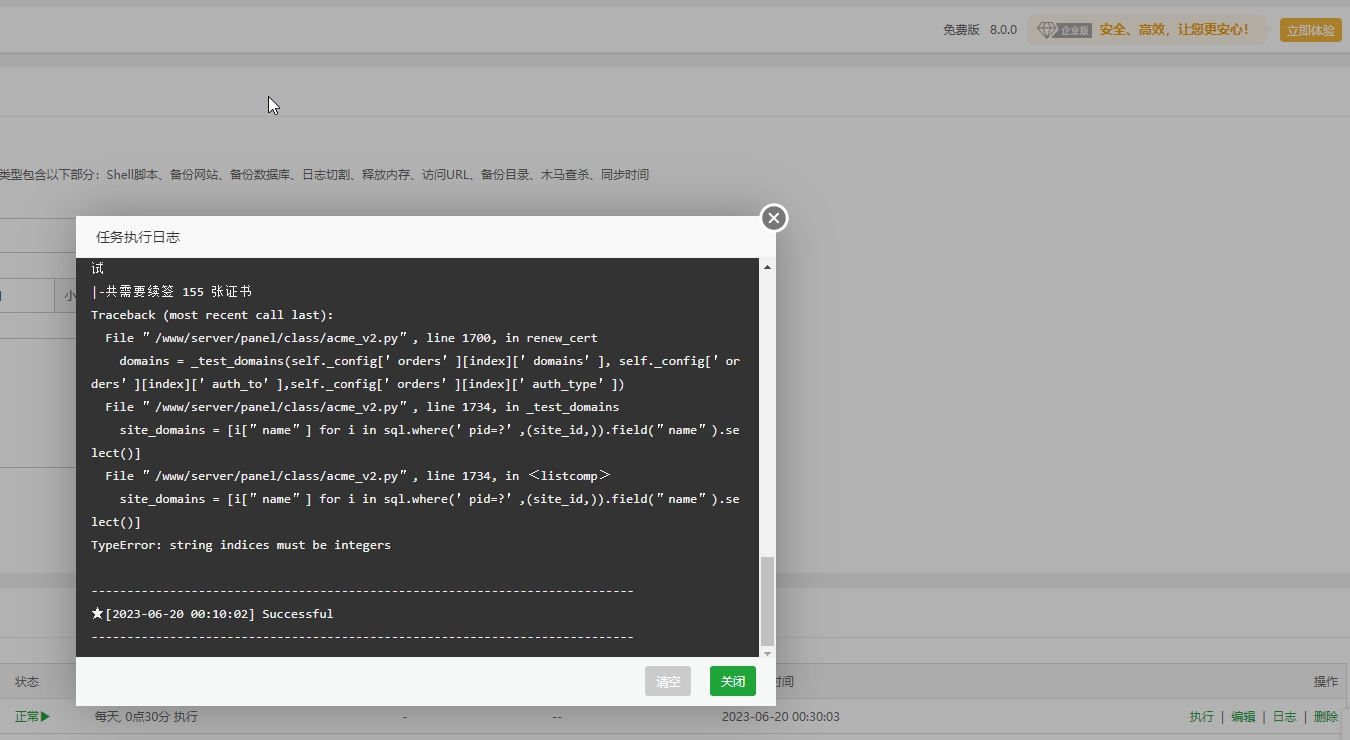Viewport: 1350px width, 740px height.
Task: Click the 立即体验 upgrade button
Action: coord(1310,30)
